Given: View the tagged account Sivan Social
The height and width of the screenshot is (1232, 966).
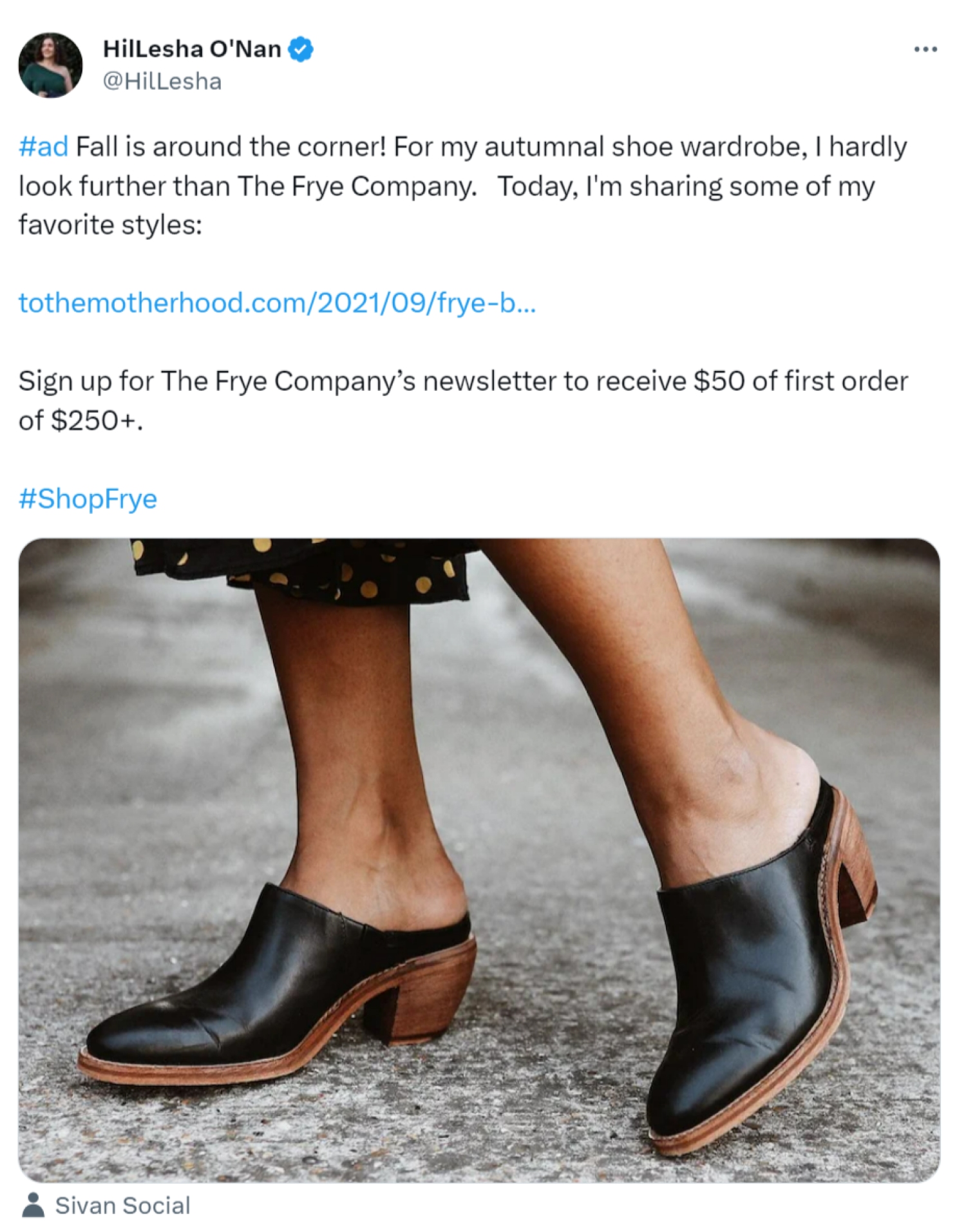Looking at the screenshot, I should tap(122, 1205).
